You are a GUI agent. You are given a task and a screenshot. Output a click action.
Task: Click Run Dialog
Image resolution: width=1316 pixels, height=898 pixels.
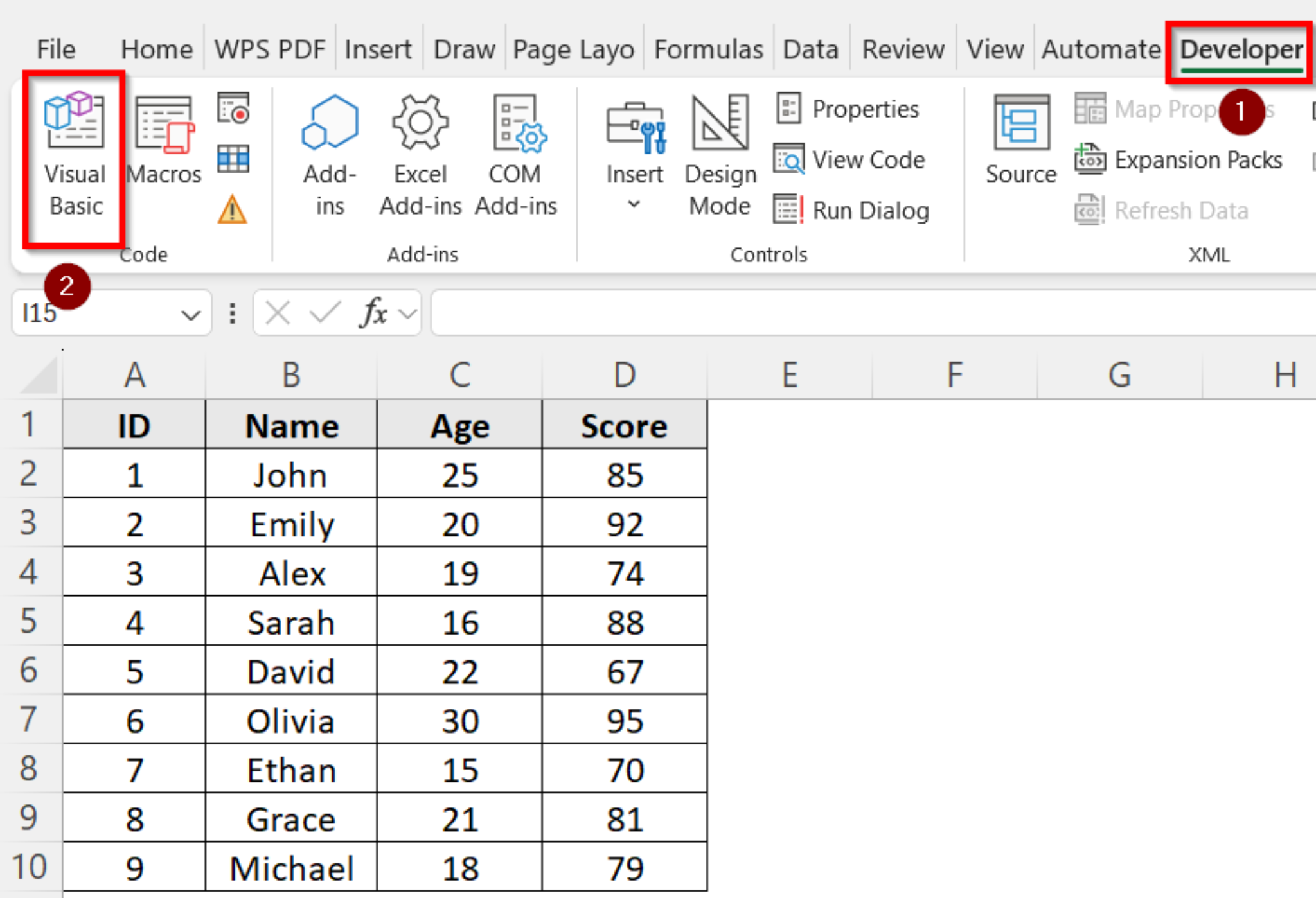851,210
